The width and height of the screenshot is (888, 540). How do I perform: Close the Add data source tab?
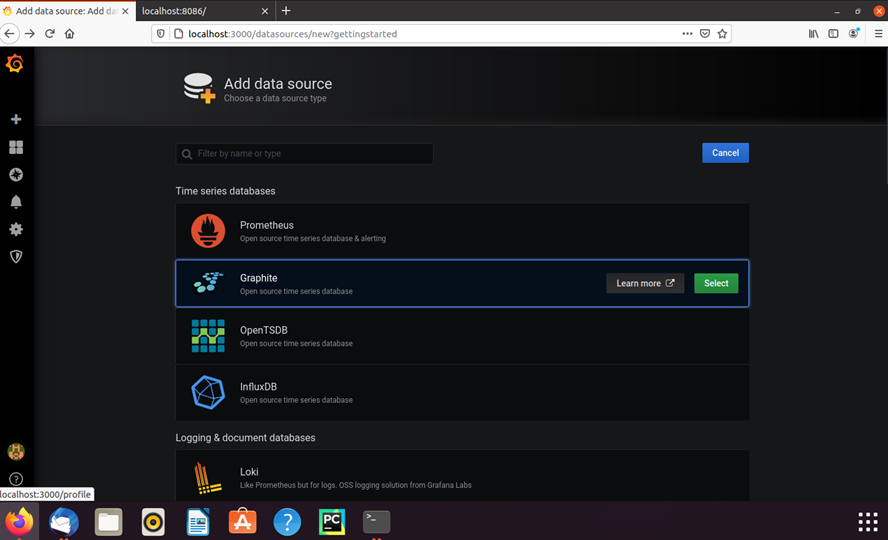125,11
